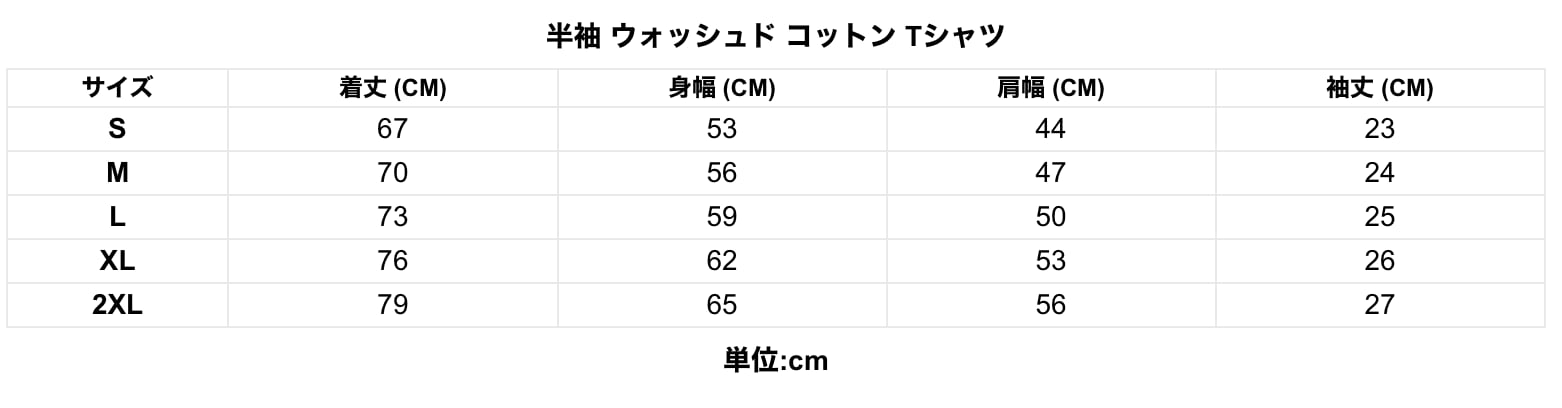
Task: Click the M size body width 56
Action: click(x=721, y=173)
